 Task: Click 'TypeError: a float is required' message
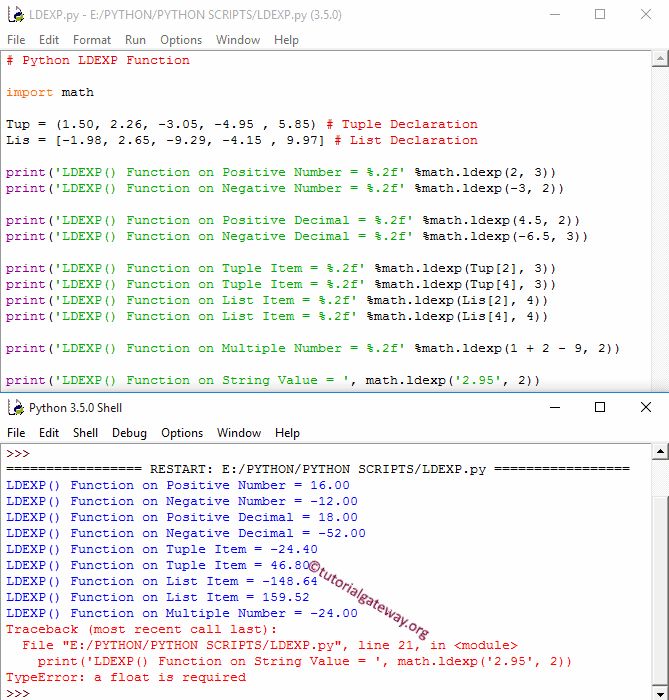pyautogui.click(x=126, y=678)
